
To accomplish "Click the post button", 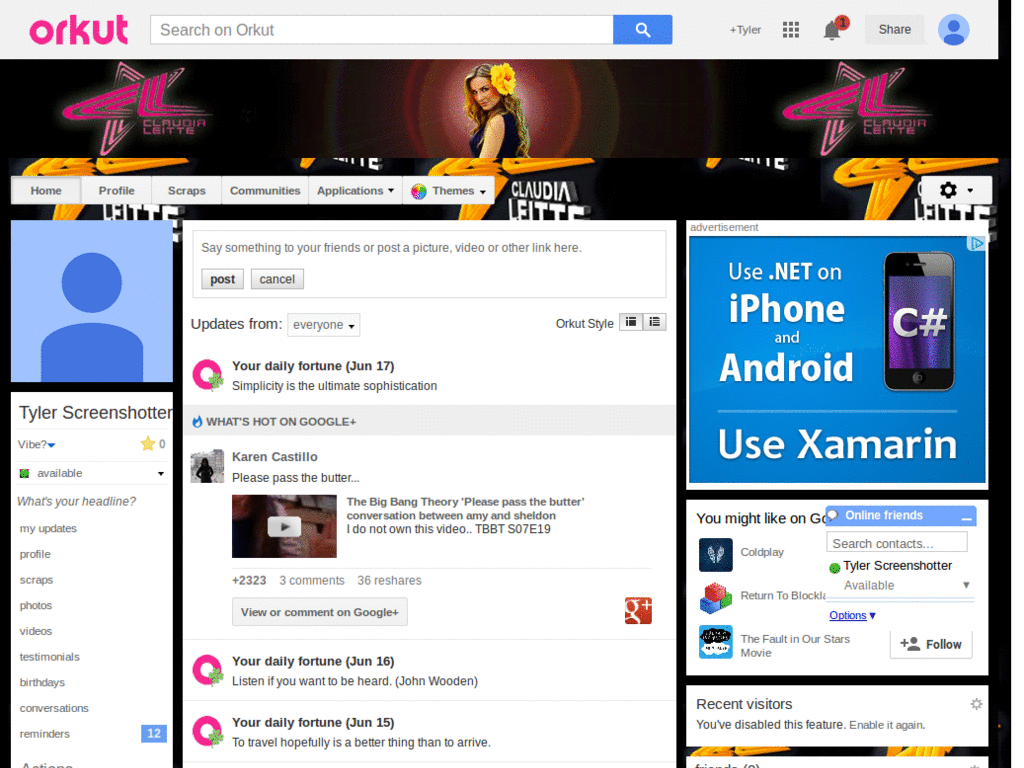I will [222, 279].
